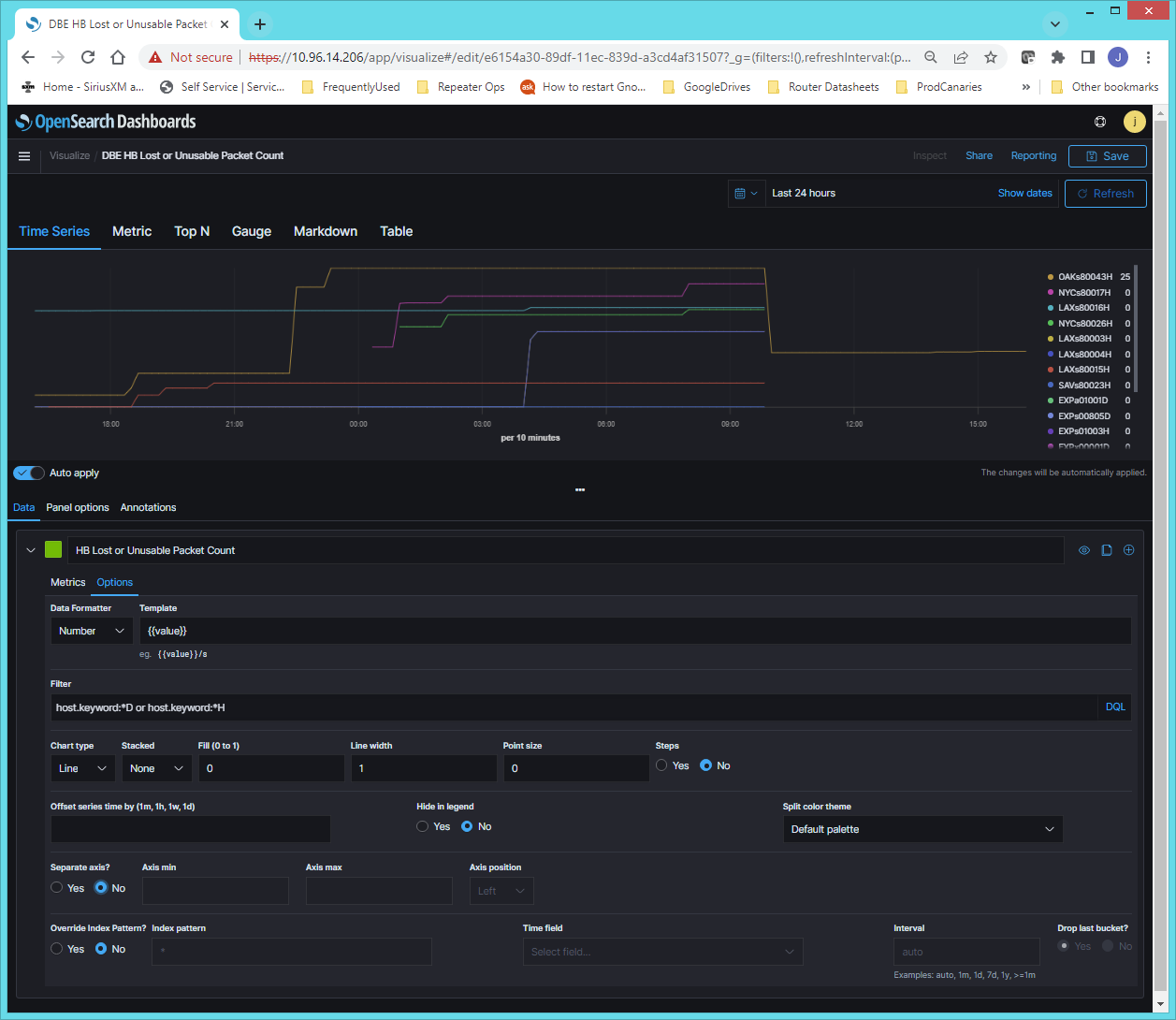Viewport: 1176px width, 1020px height.
Task: Switch to the Metric tab
Action: pyautogui.click(x=132, y=231)
